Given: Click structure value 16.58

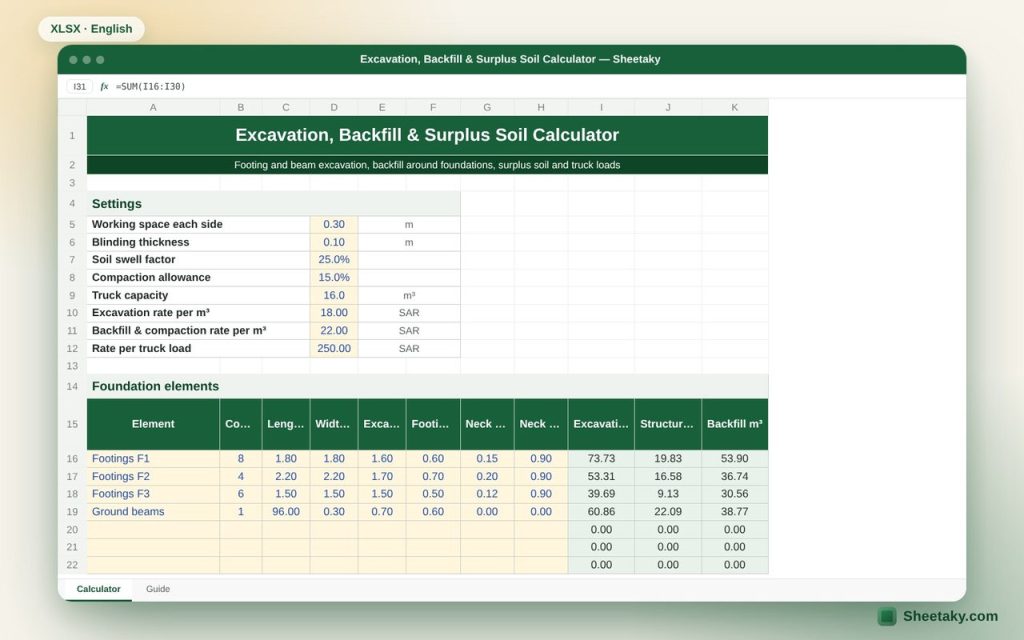Looking at the screenshot, I should [x=667, y=476].
